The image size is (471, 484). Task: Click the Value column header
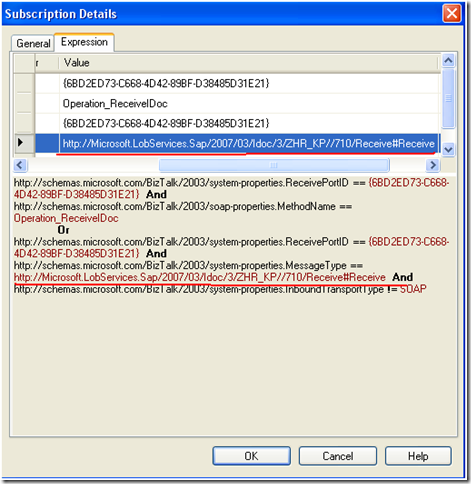pos(248,63)
